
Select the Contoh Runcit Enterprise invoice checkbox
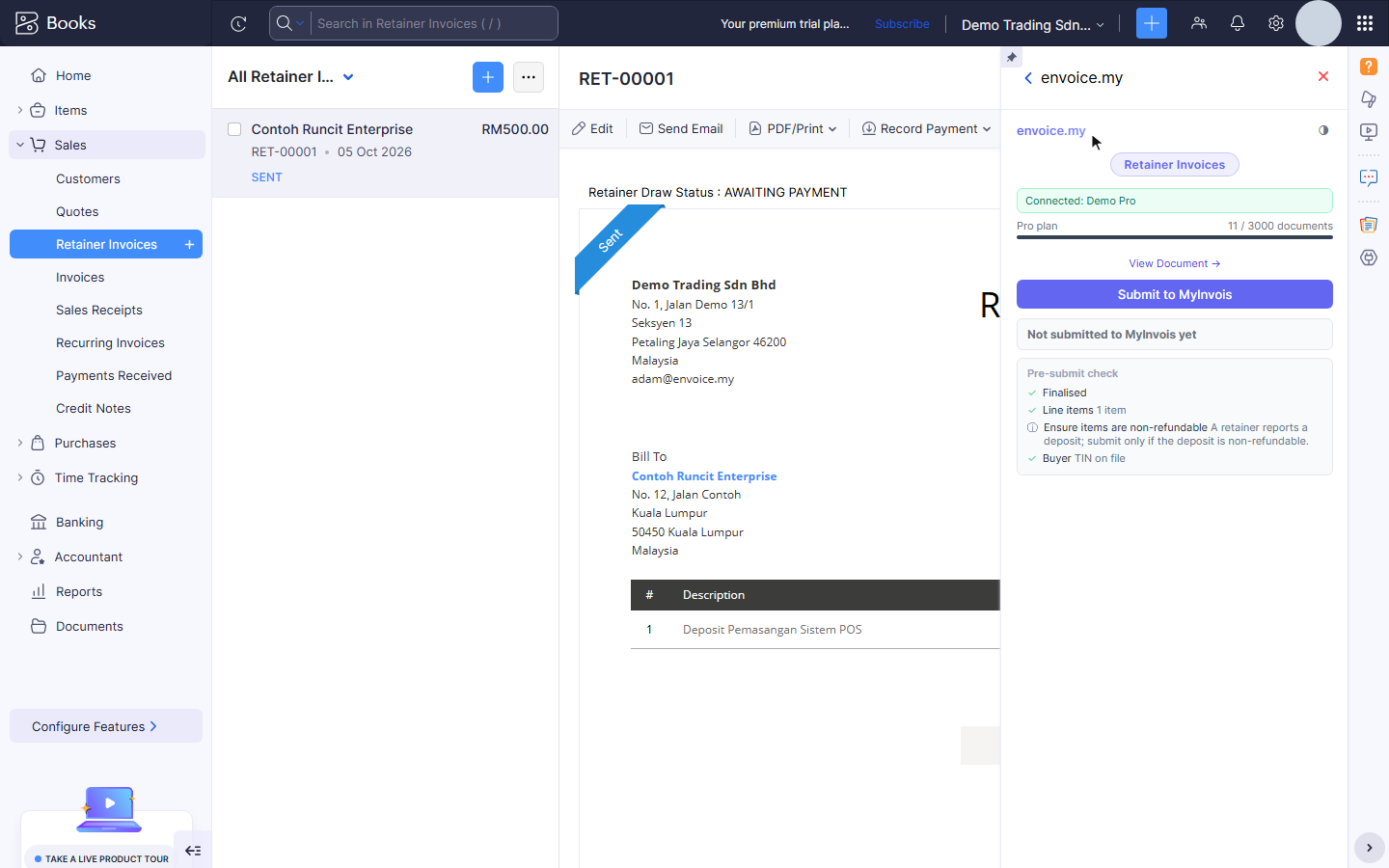[234, 129]
